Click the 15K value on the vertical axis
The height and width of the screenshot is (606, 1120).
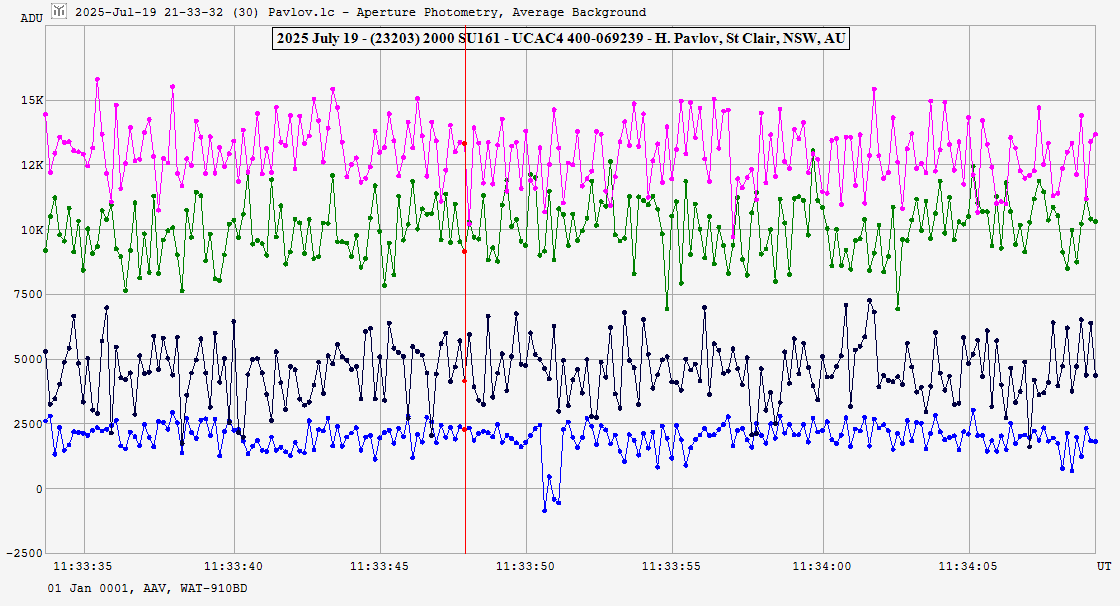pyautogui.click(x=33, y=101)
